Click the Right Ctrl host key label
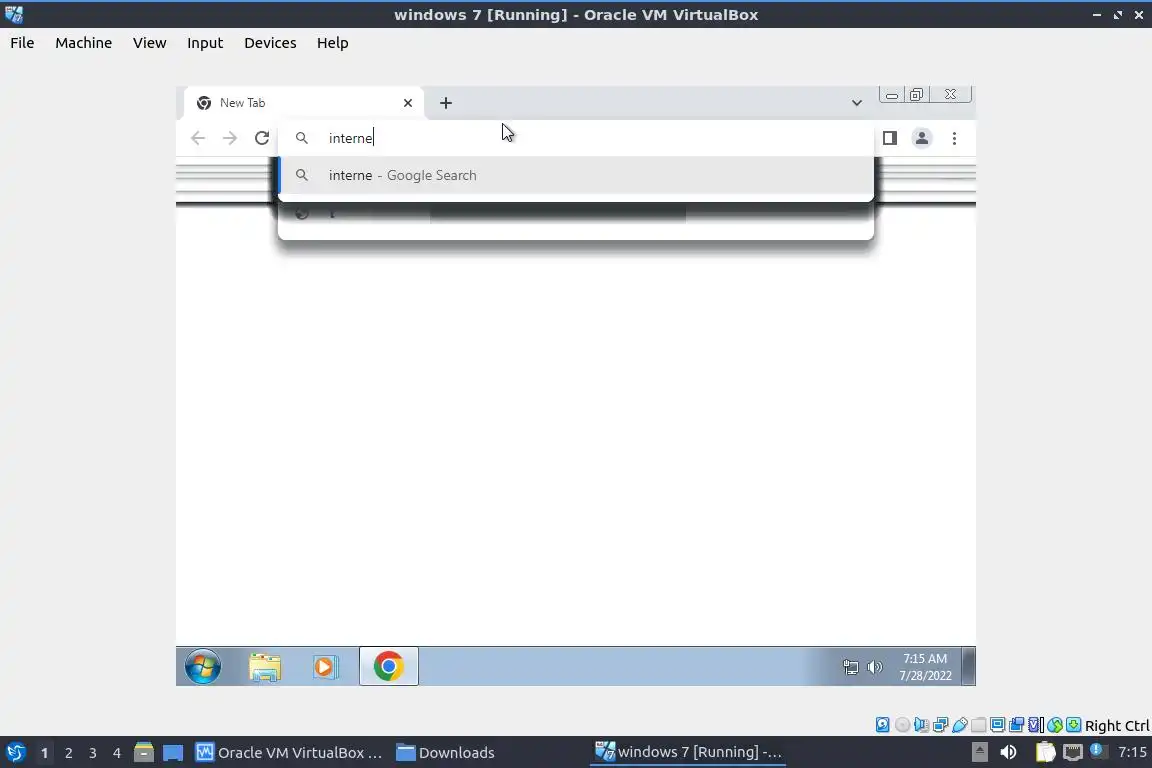 click(1117, 725)
